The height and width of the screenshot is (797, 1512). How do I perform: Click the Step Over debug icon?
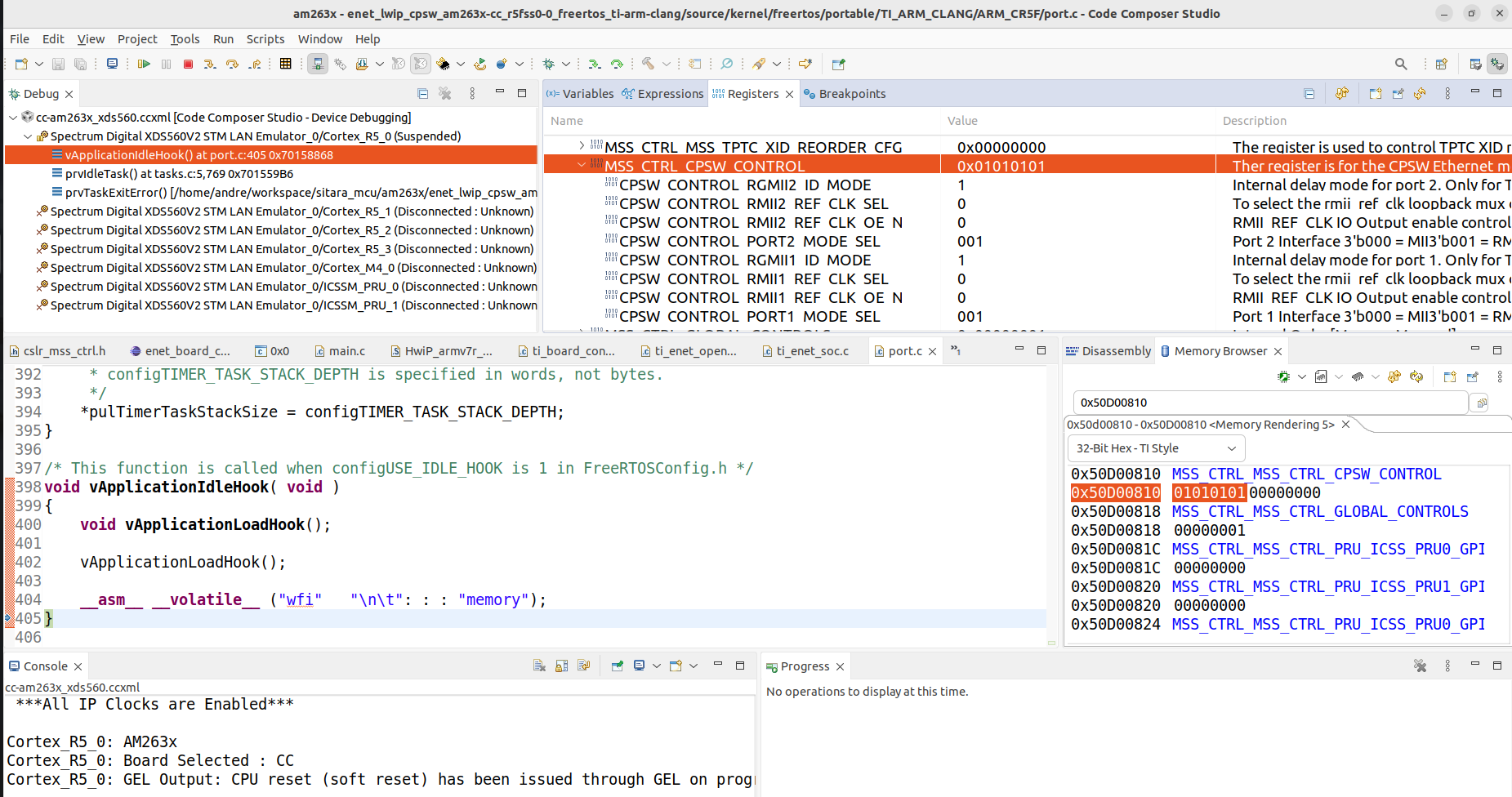232,64
